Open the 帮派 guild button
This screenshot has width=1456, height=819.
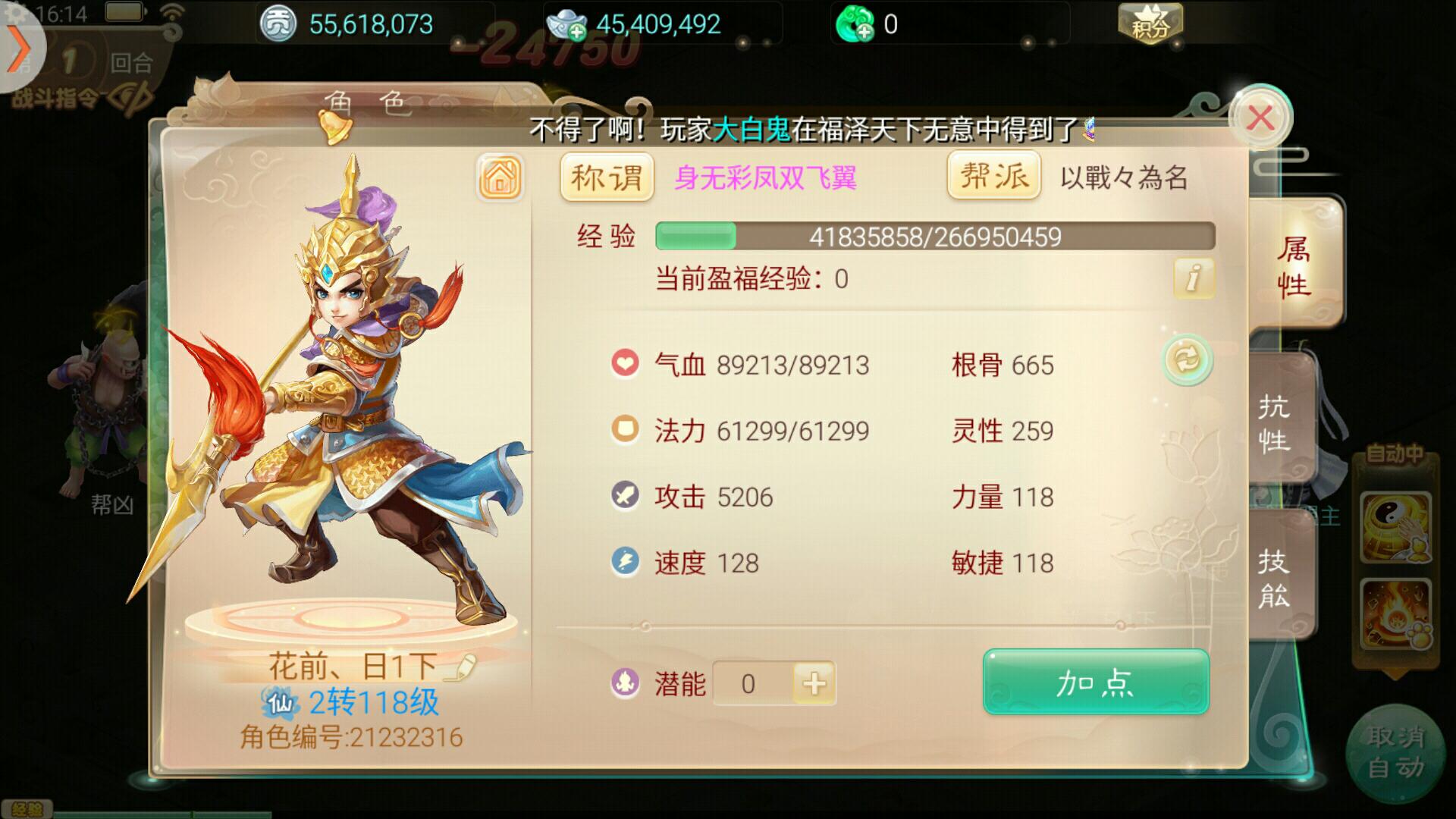click(x=993, y=176)
